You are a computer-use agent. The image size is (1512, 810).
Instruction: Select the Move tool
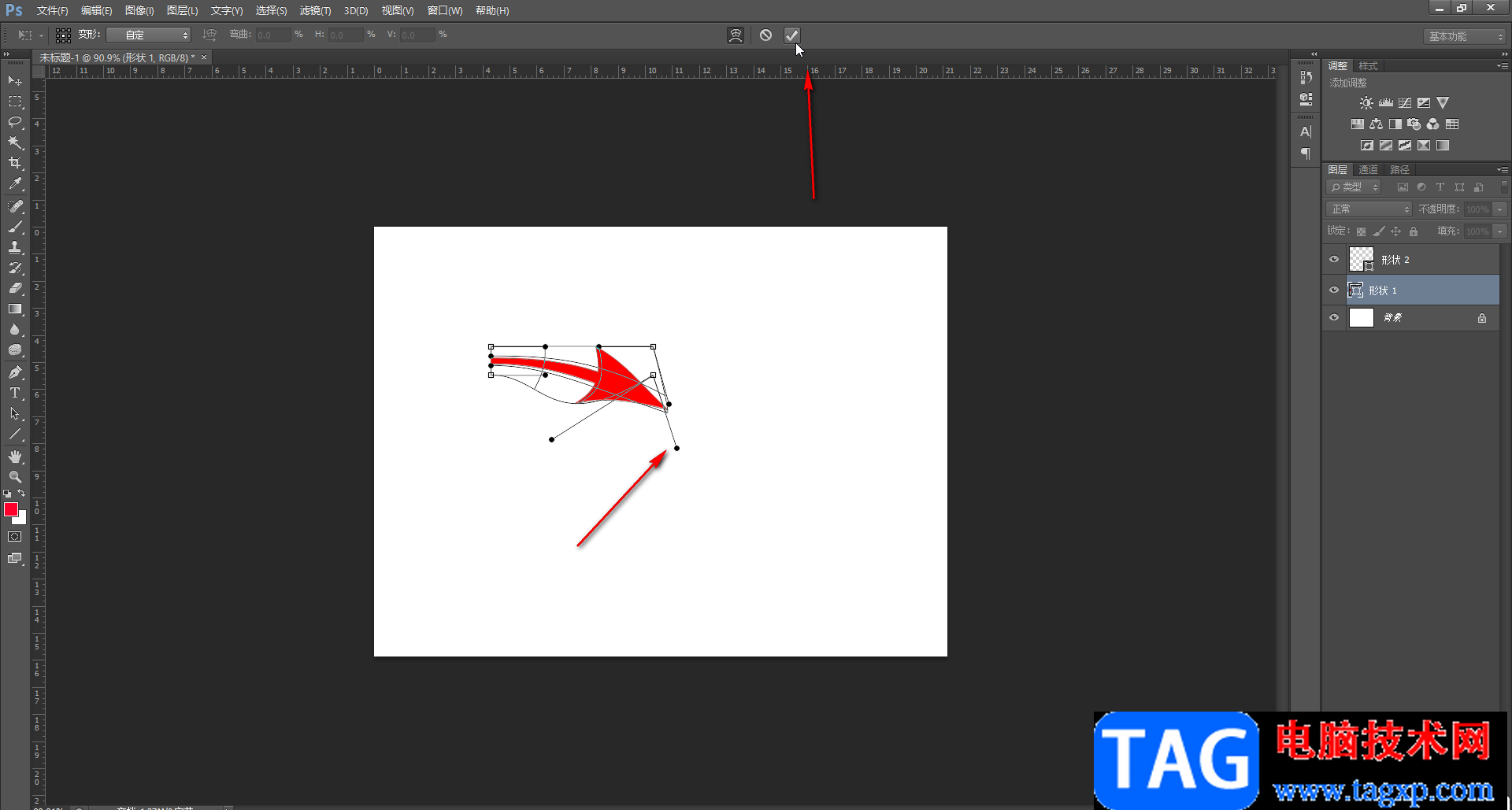[15, 81]
